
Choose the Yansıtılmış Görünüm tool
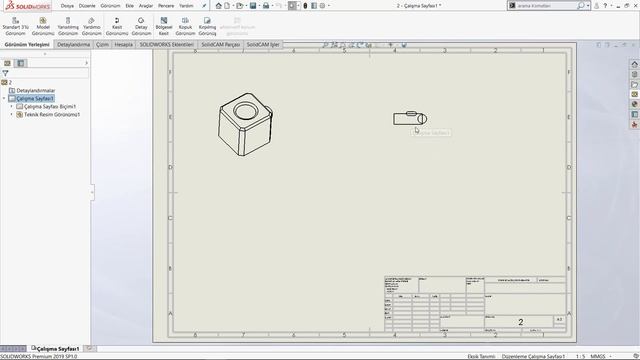click(x=68, y=27)
